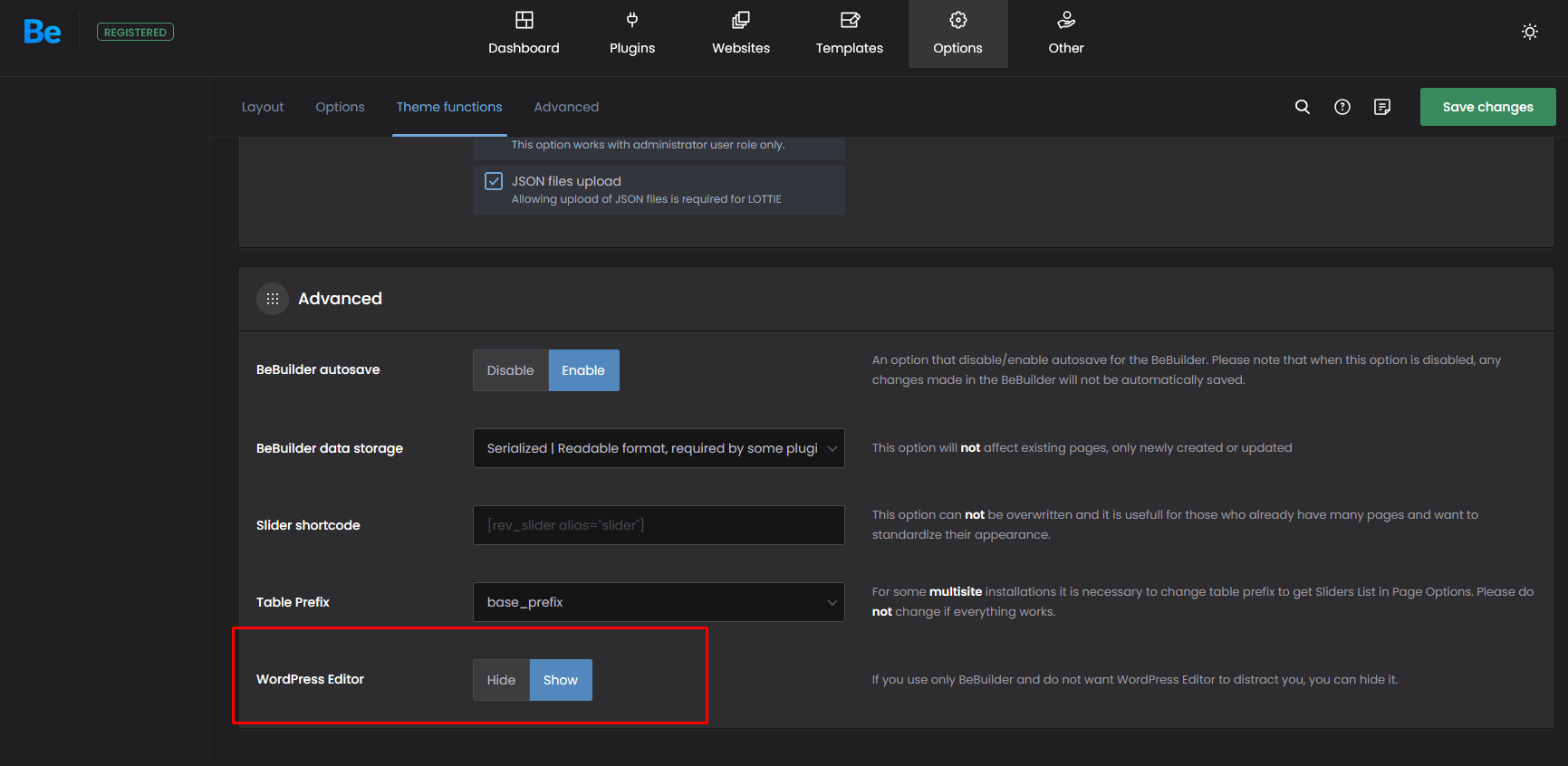Click the Be logo icon

pyautogui.click(x=43, y=33)
